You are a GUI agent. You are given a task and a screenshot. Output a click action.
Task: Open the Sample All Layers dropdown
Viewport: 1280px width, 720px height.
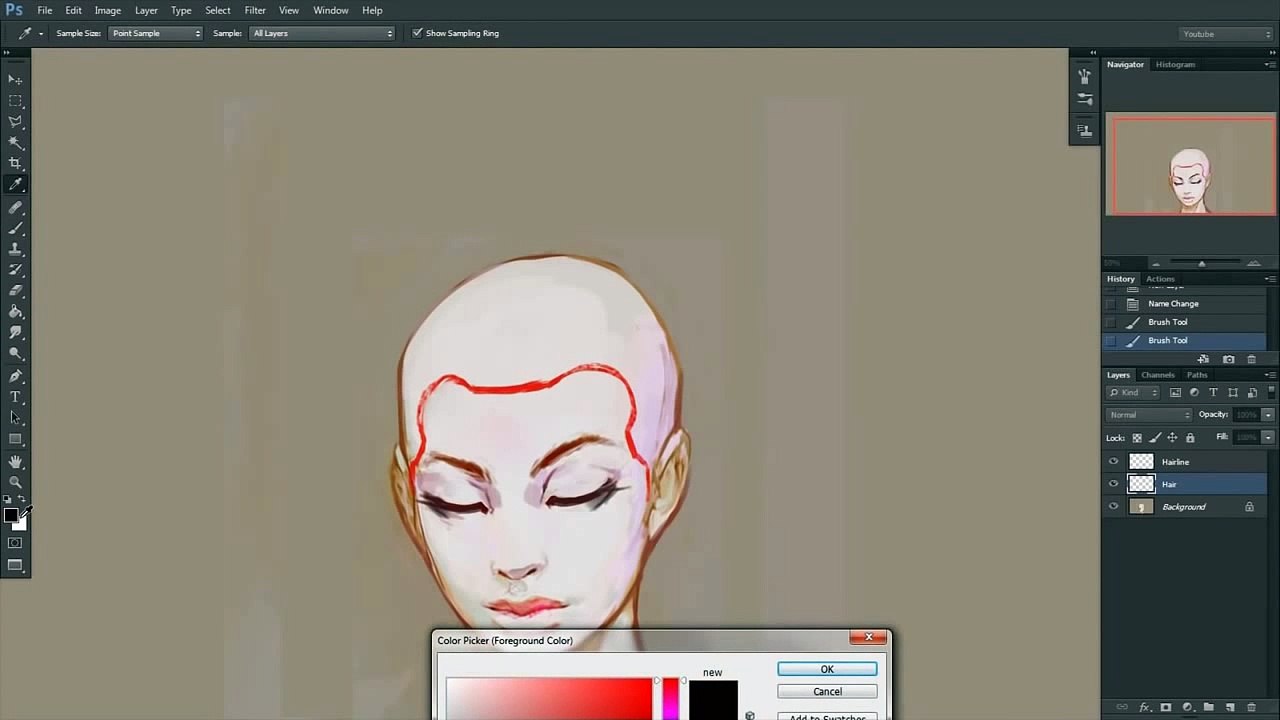coord(322,33)
